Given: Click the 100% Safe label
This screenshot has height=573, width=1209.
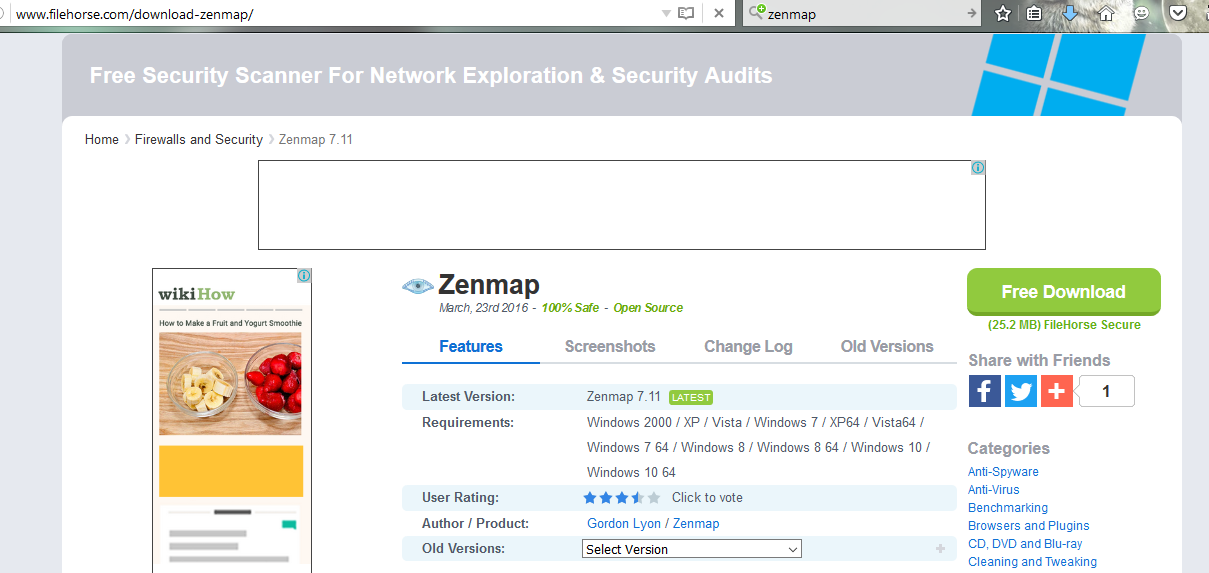Looking at the screenshot, I should tap(570, 308).
